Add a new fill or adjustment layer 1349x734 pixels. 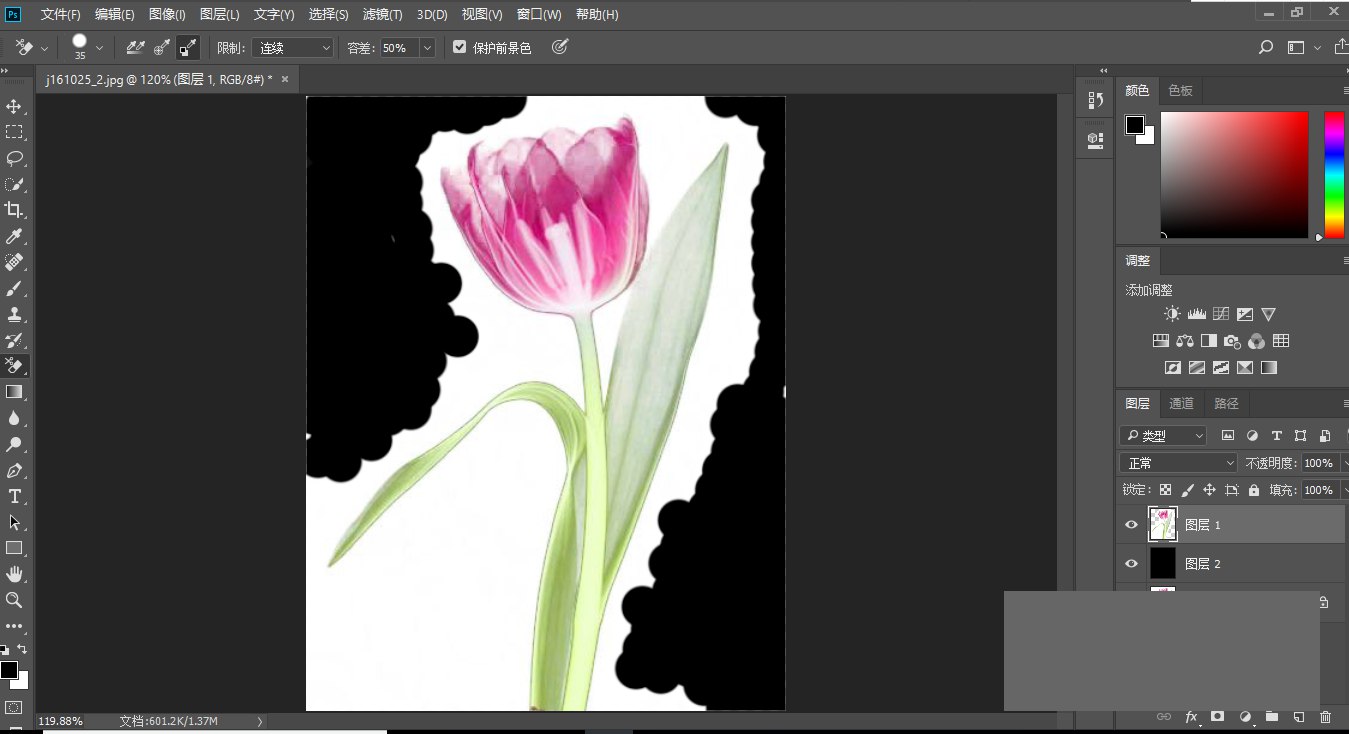coord(1245,716)
